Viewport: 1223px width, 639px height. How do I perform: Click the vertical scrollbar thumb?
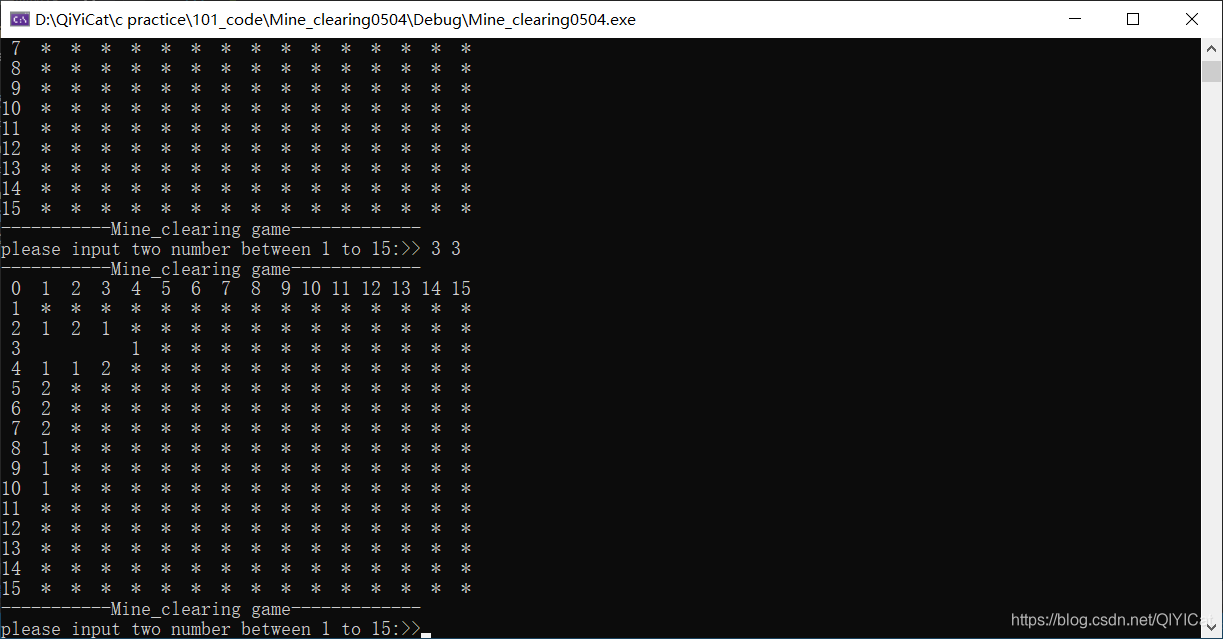1212,71
